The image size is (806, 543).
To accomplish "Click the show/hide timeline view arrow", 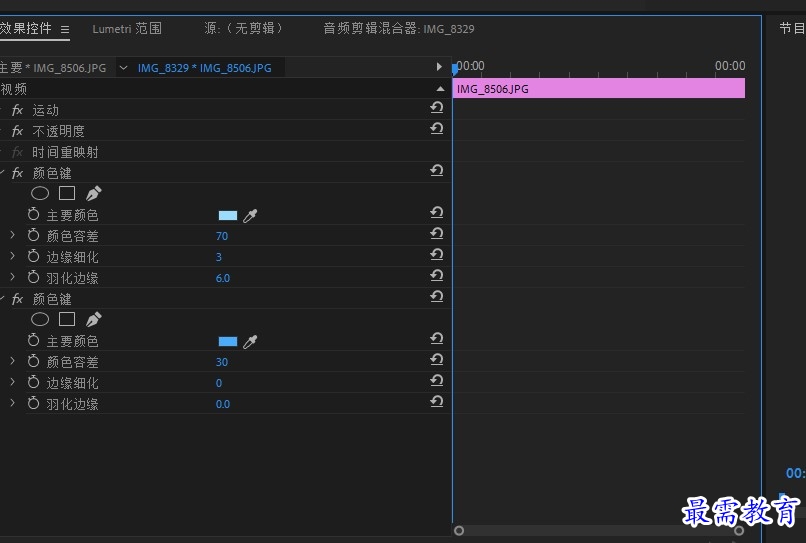I will click(438, 66).
